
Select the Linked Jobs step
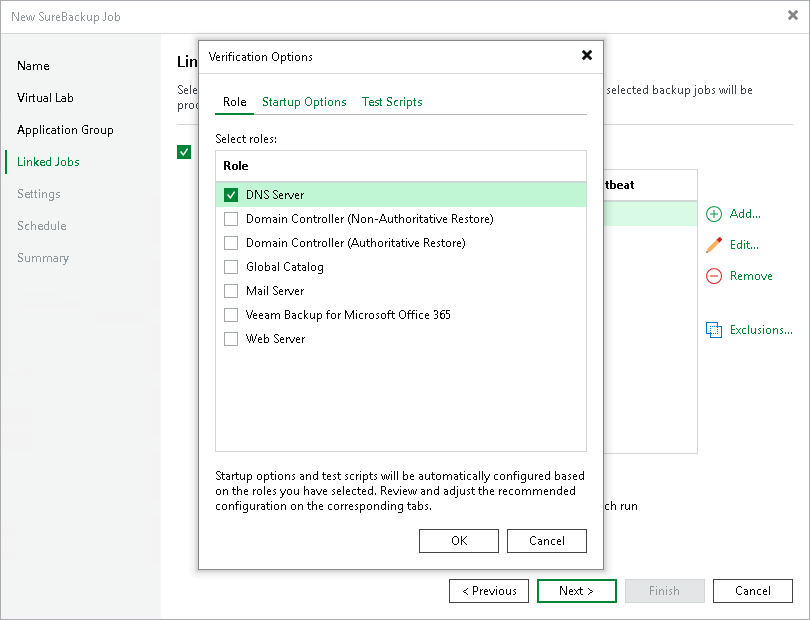pos(48,162)
